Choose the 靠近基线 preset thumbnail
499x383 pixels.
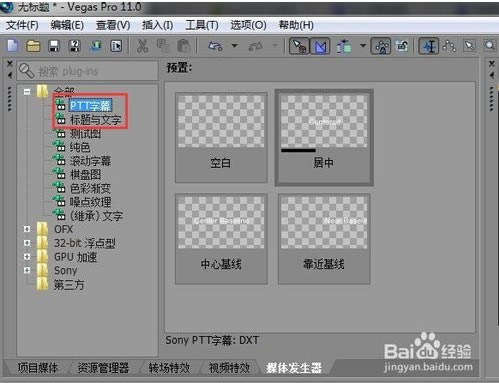point(324,239)
